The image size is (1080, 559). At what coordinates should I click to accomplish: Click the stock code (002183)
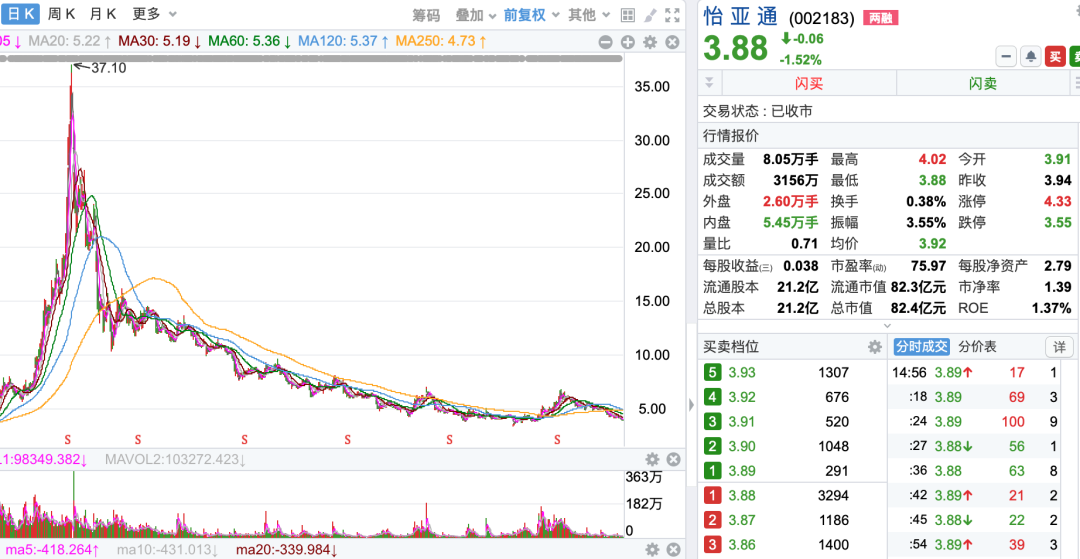(821, 19)
